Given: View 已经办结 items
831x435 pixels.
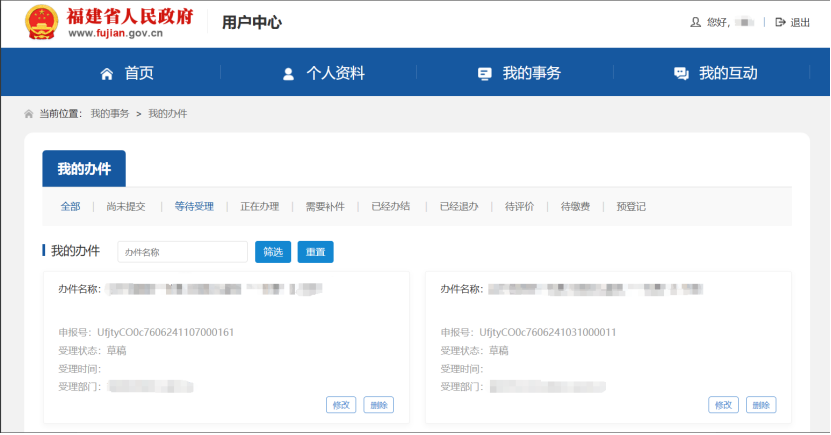Looking at the screenshot, I should point(390,207).
